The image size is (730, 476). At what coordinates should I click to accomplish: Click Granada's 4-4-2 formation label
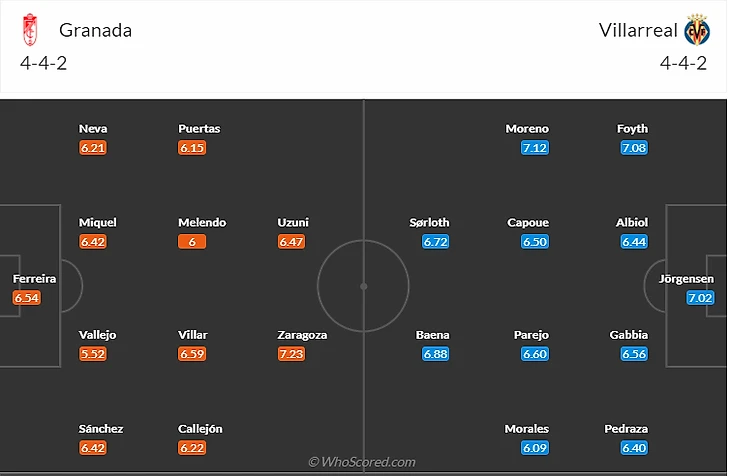point(43,62)
